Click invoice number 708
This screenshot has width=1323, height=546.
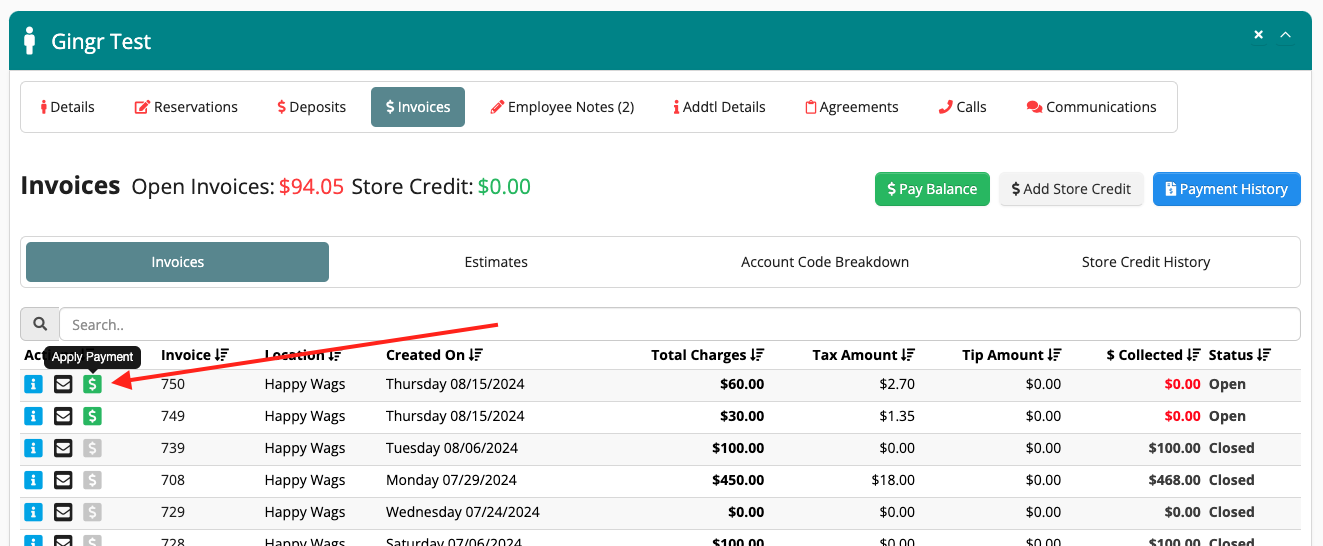[173, 480]
